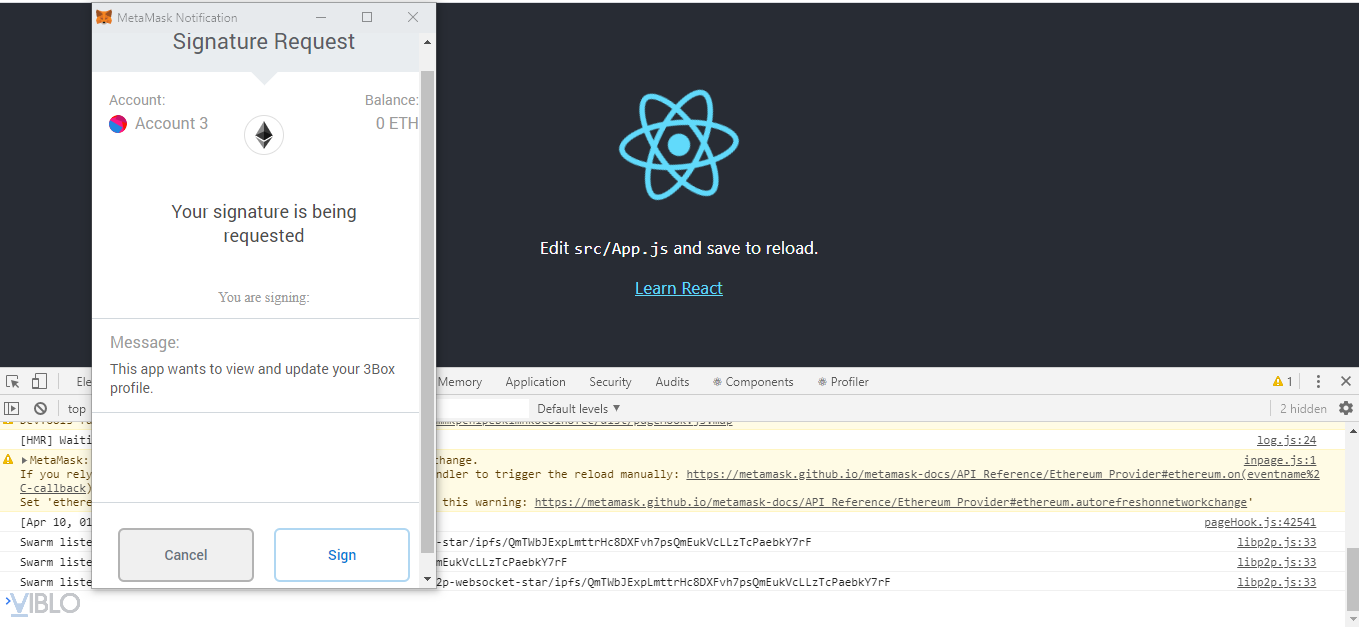Open the Audits tab
This screenshot has height=627, width=1359.
coord(672,381)
